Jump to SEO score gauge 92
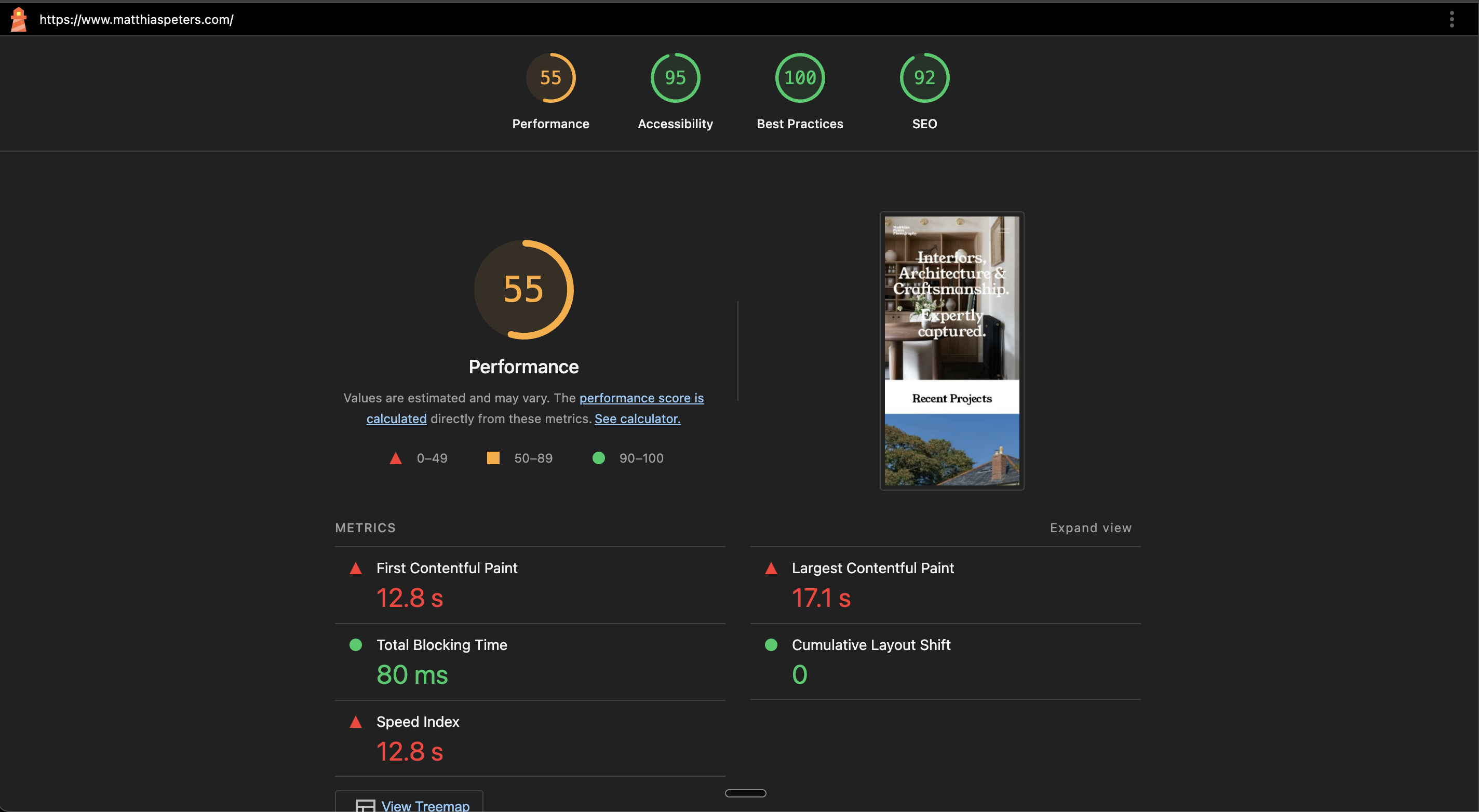The height and width of the screenshot is (812, 1479). click(924, 78)
